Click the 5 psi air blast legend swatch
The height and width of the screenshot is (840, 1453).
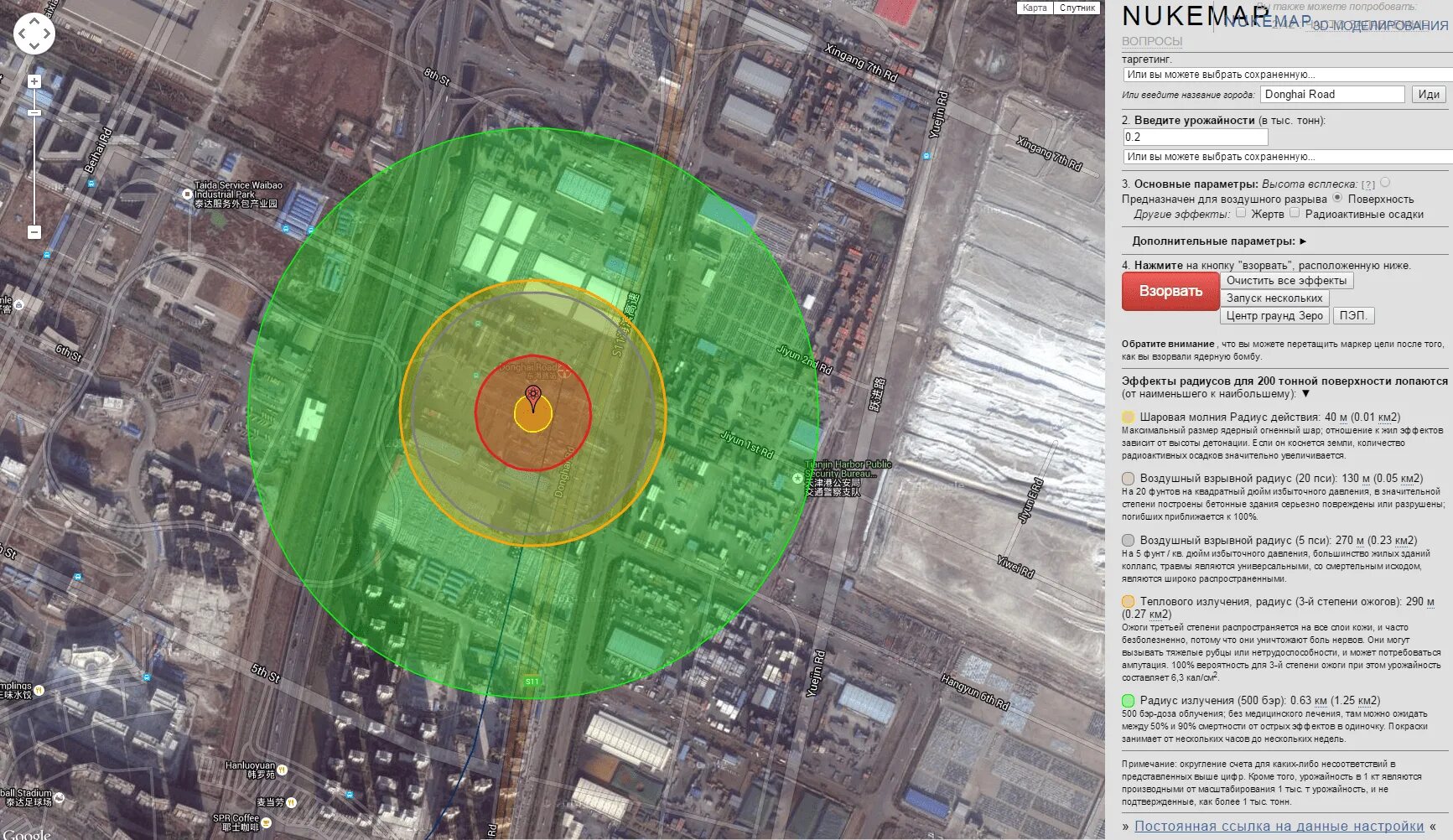click(x=1129, y=541)
